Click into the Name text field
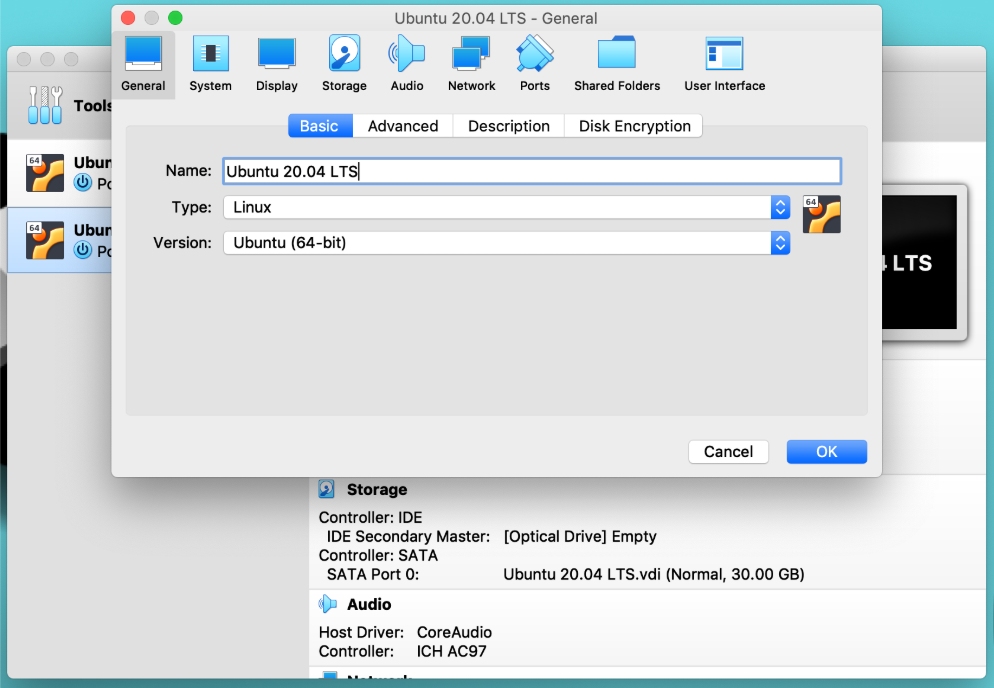Image resolution: width=994 pixels, height=688 pixels. 532,171
